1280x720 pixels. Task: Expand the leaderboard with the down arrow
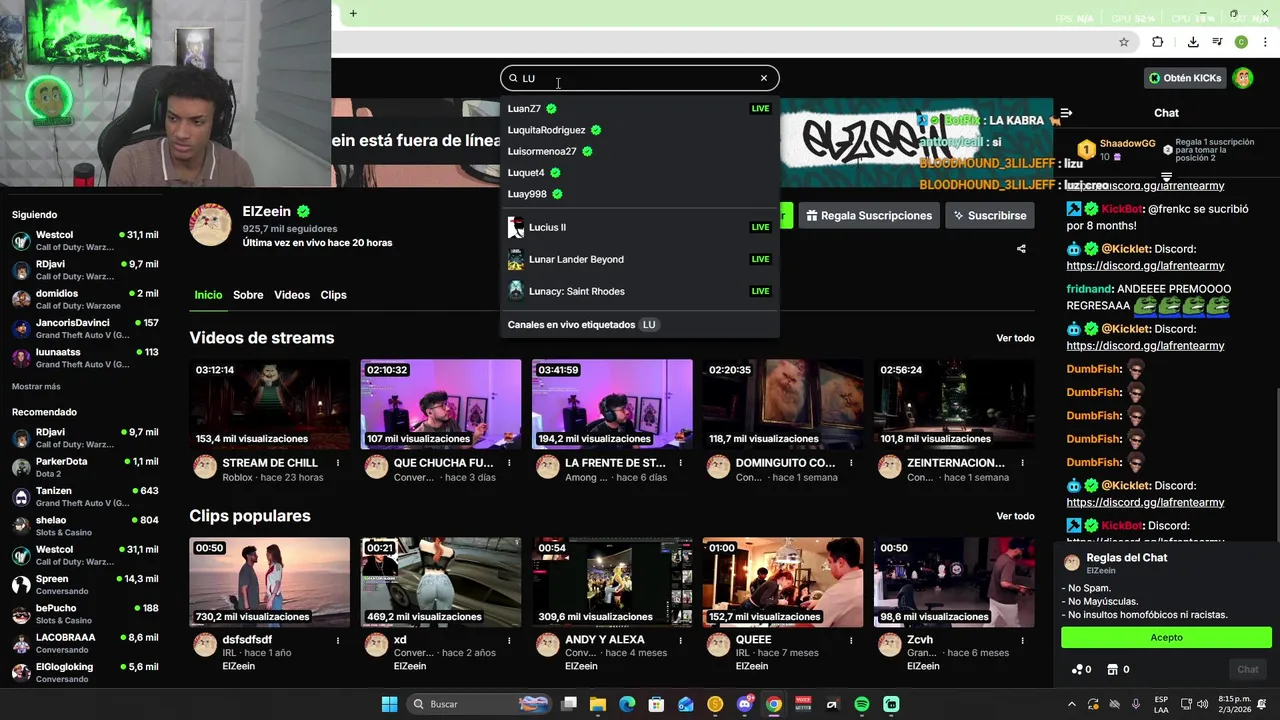click(x=1166, y=177)
